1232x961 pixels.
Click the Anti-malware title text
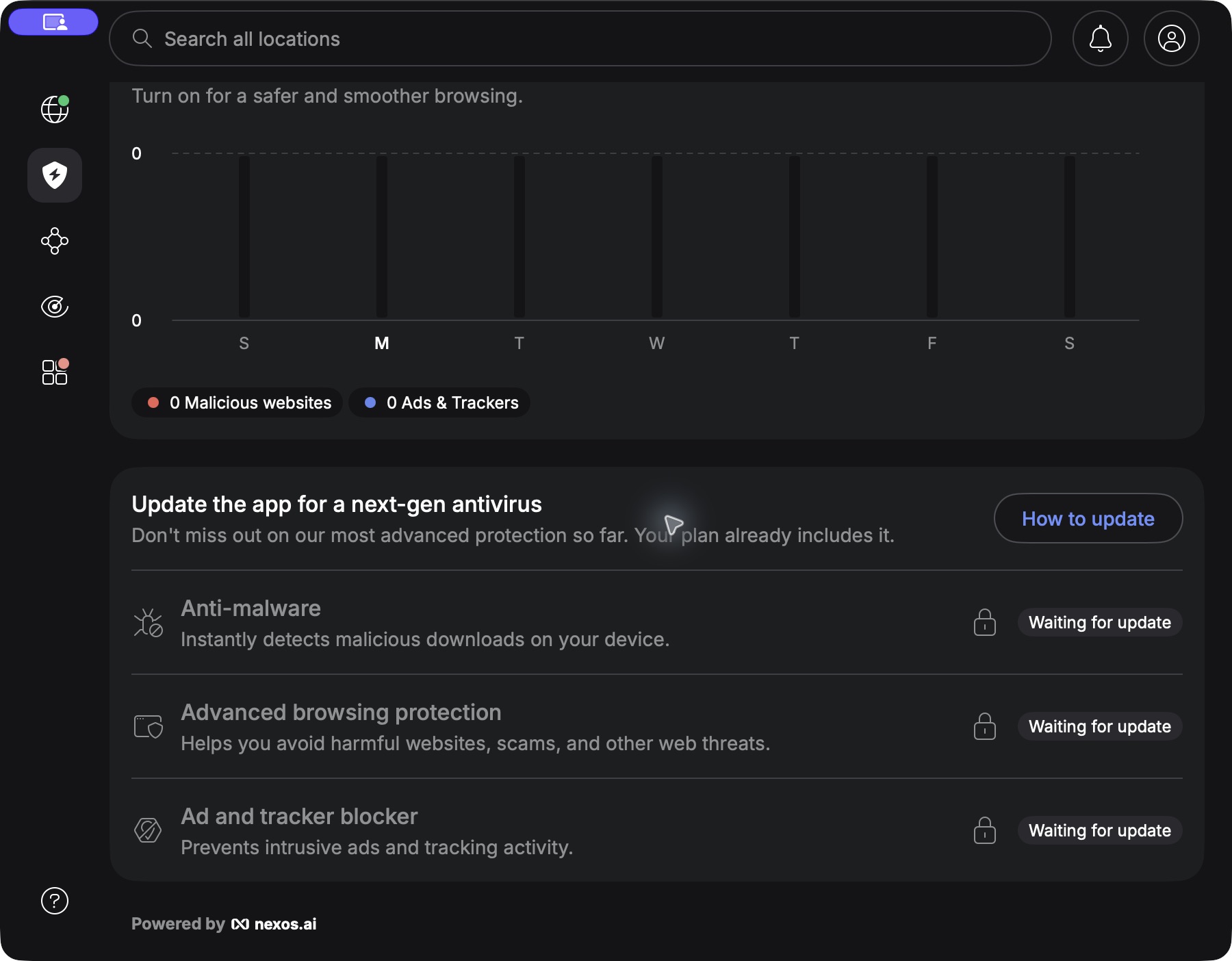pos(251,608)
